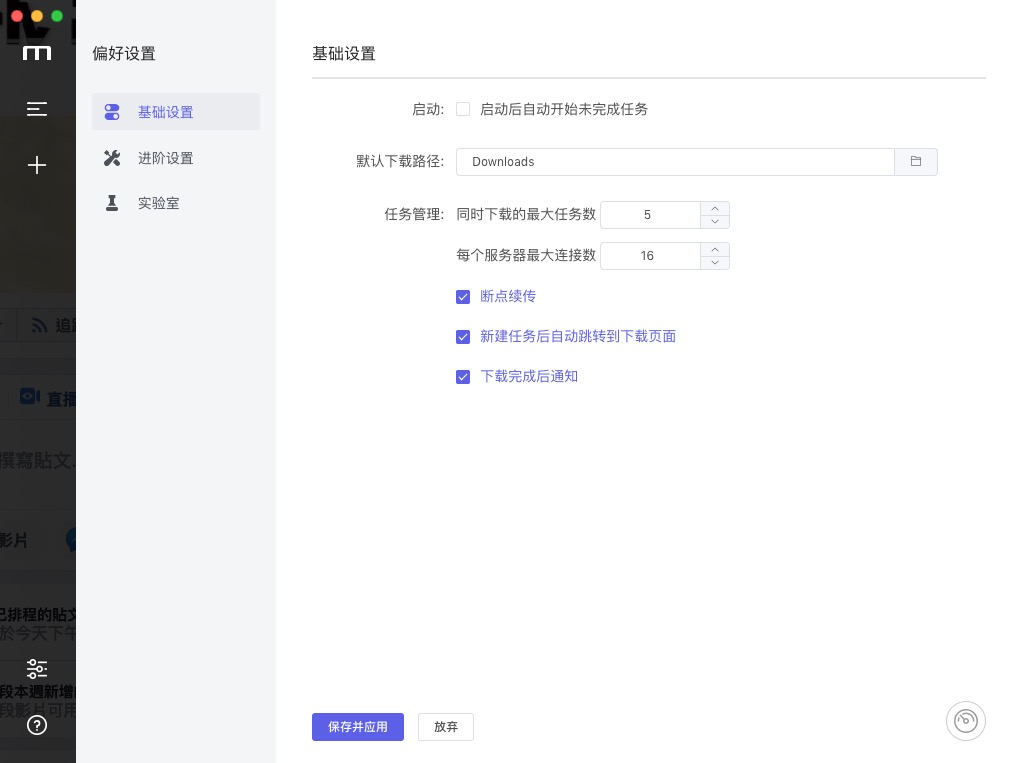Open the 进阶设置 section

165,158
